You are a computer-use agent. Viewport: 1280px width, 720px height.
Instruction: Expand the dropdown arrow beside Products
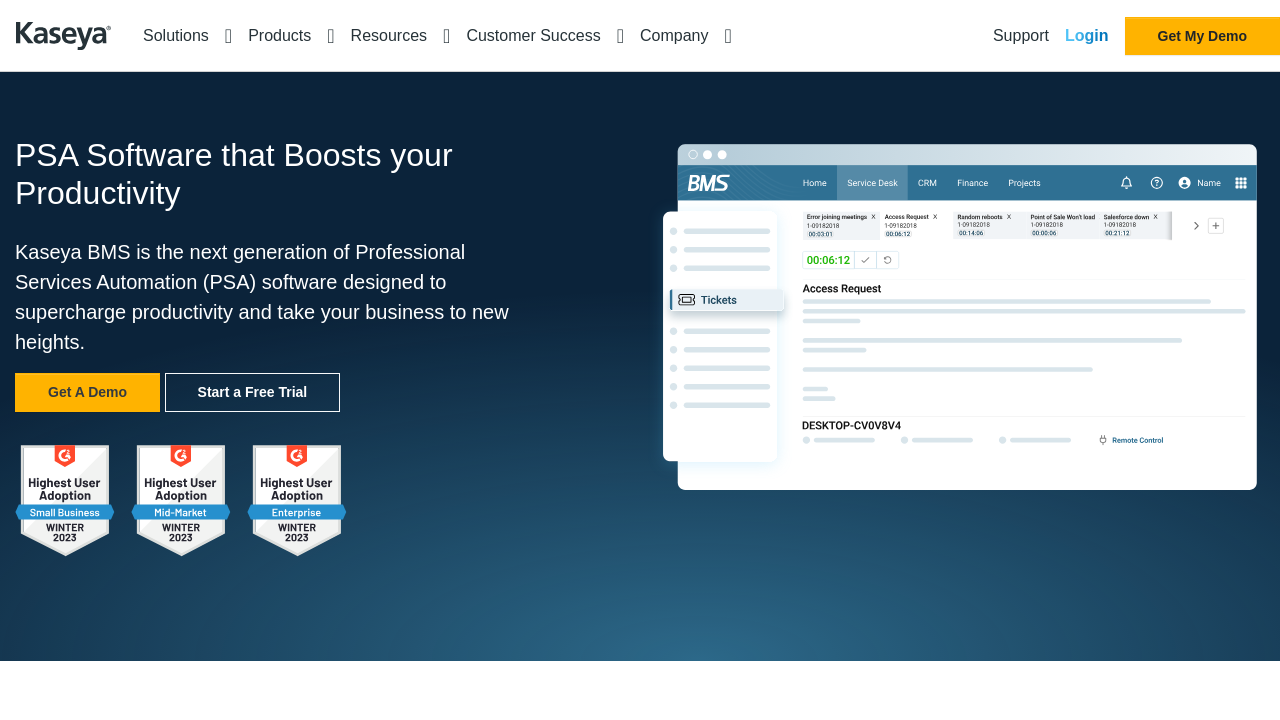click(x=331, y=37)
